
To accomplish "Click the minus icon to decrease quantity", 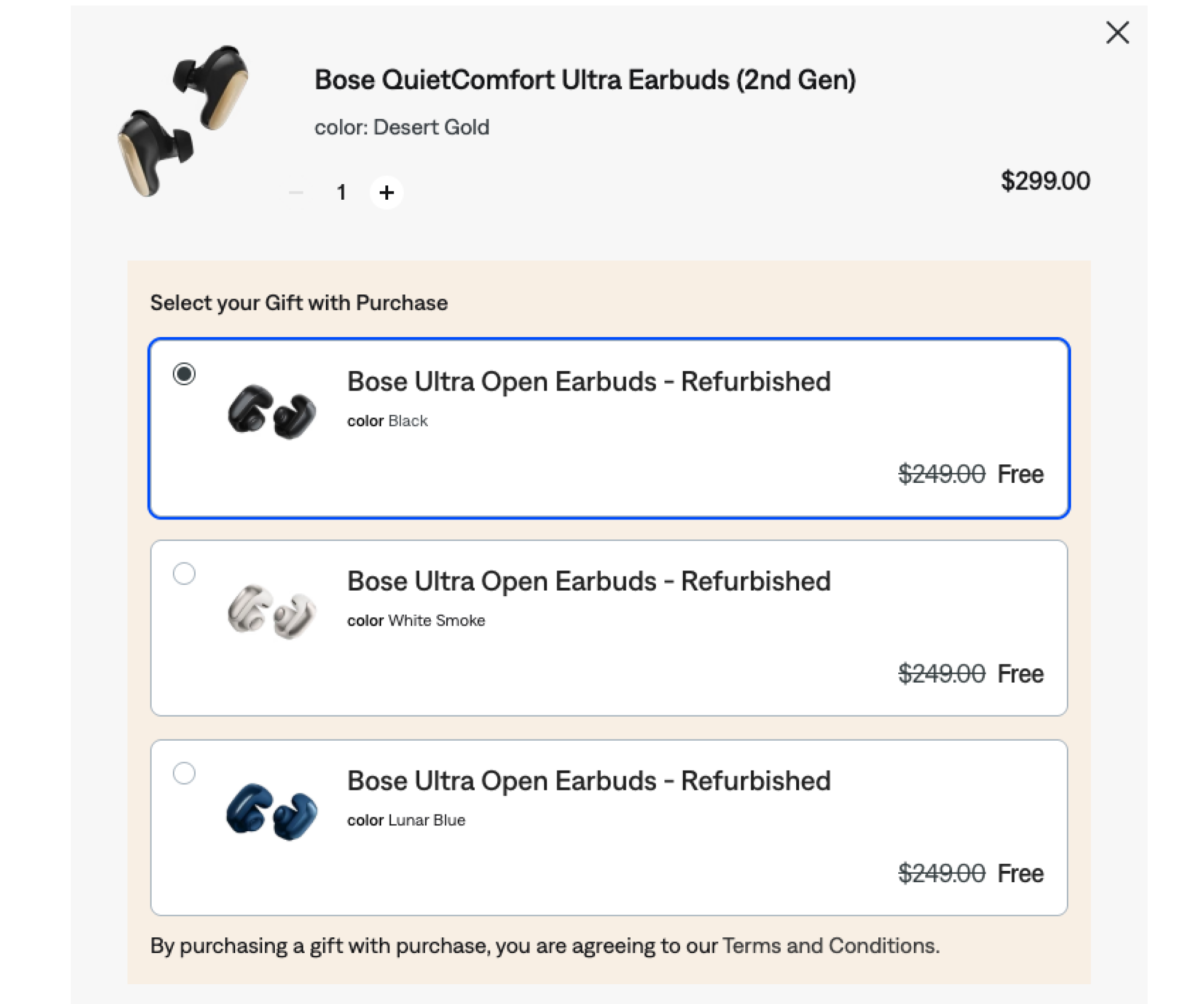I will pos(295,192).
